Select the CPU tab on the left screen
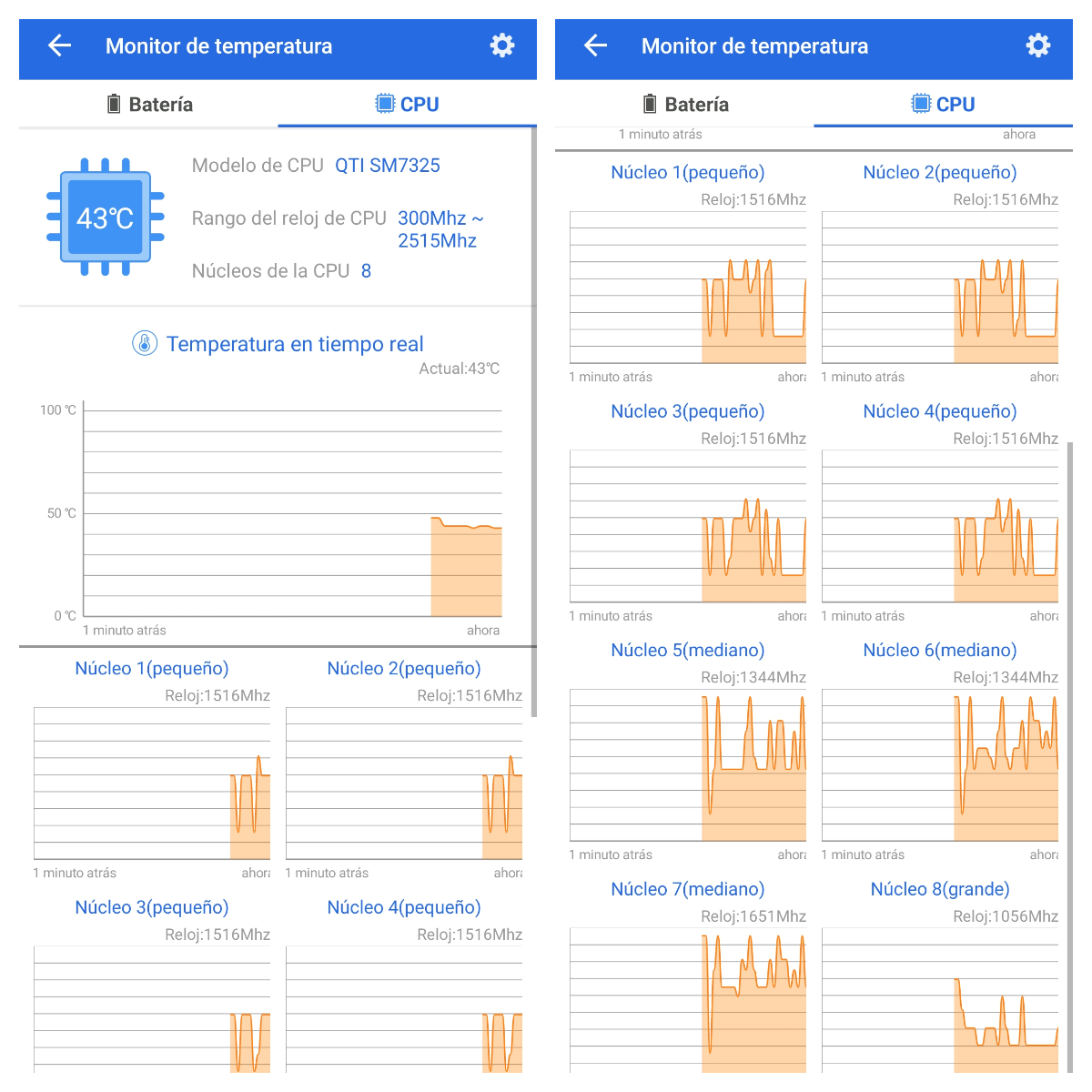This screenshot has width=1092, height=1092. click(x=407, y=105)
